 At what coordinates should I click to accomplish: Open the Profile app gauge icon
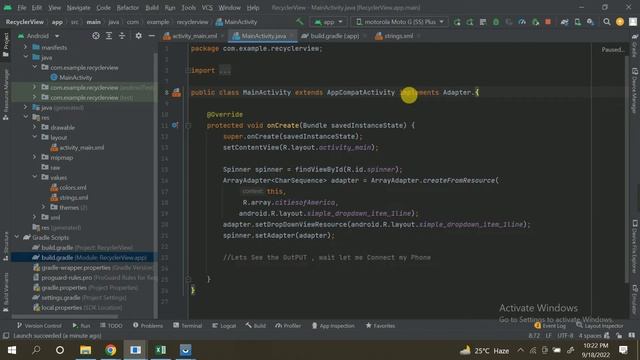(x=522, y=22)
